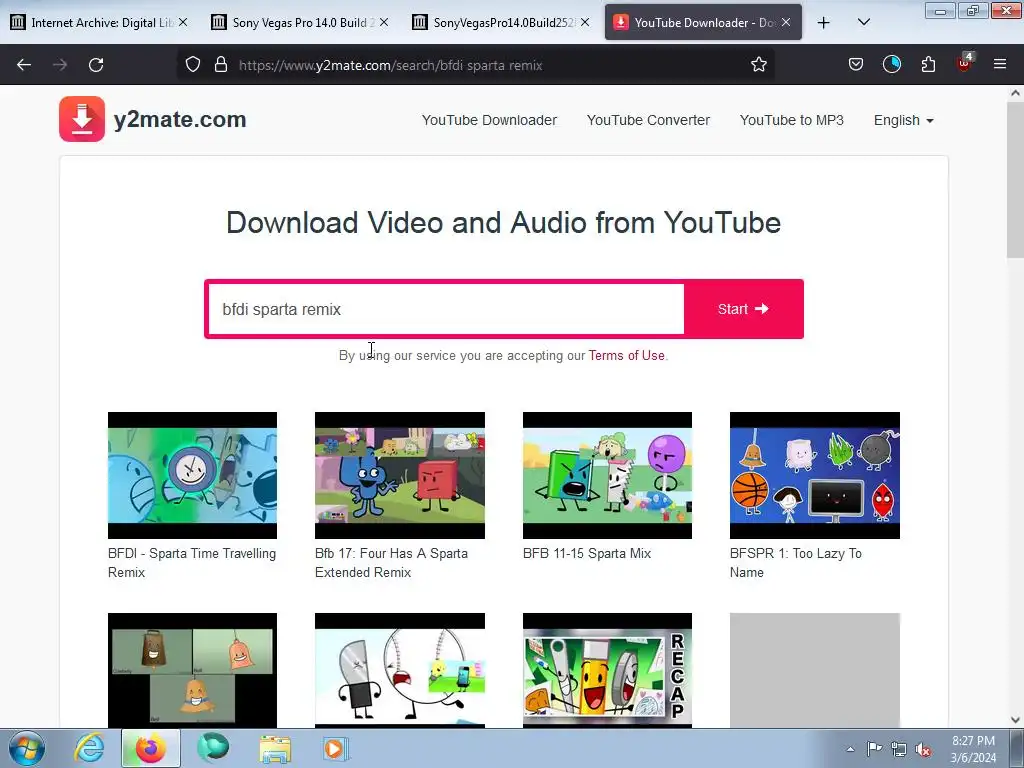
Task: Click the Bfb 17: Four Has A Sparta title
Action: [391, 562]
